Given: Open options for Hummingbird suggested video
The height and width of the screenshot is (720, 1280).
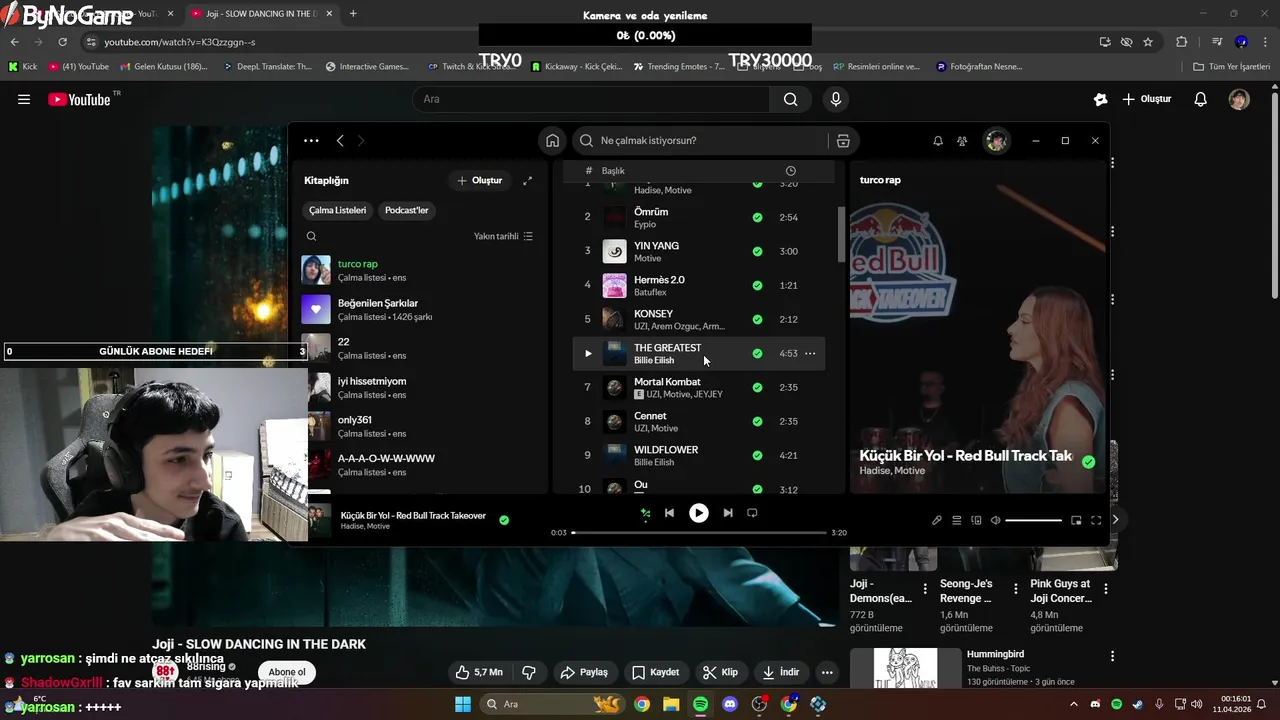Looking at the screenshot, I should pos(1112,656).
